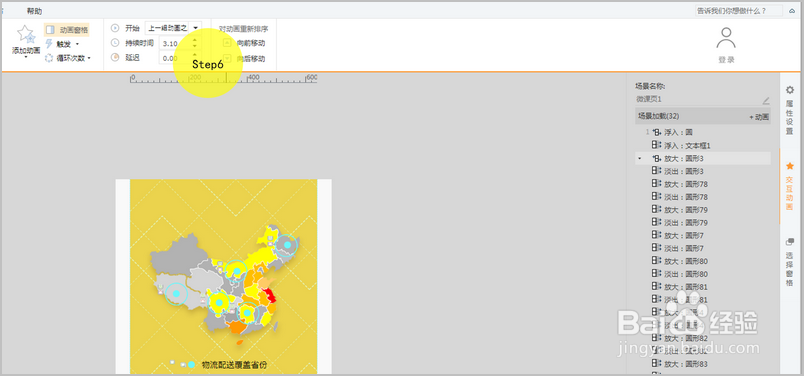Click the icon beside 淡出：图形78
The image size is (804, 376).
[656, 196]
